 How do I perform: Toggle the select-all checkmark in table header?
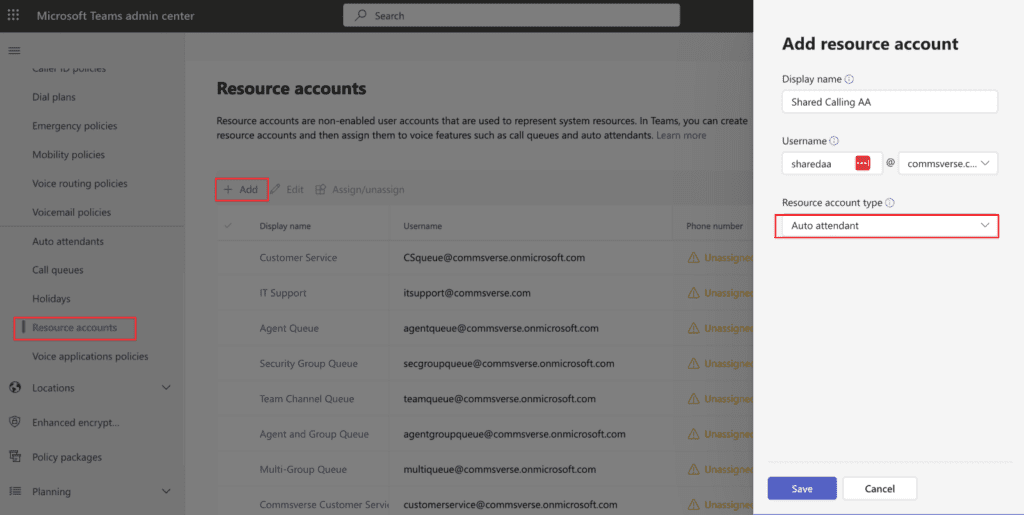pos(228,226)
